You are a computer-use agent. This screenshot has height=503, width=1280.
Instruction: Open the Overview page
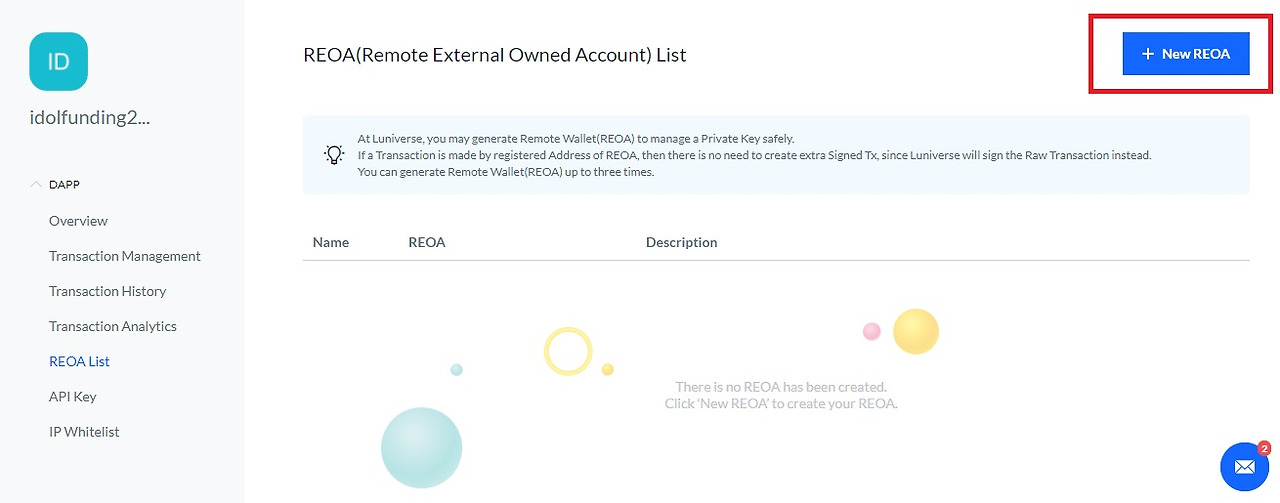(78, 221)
